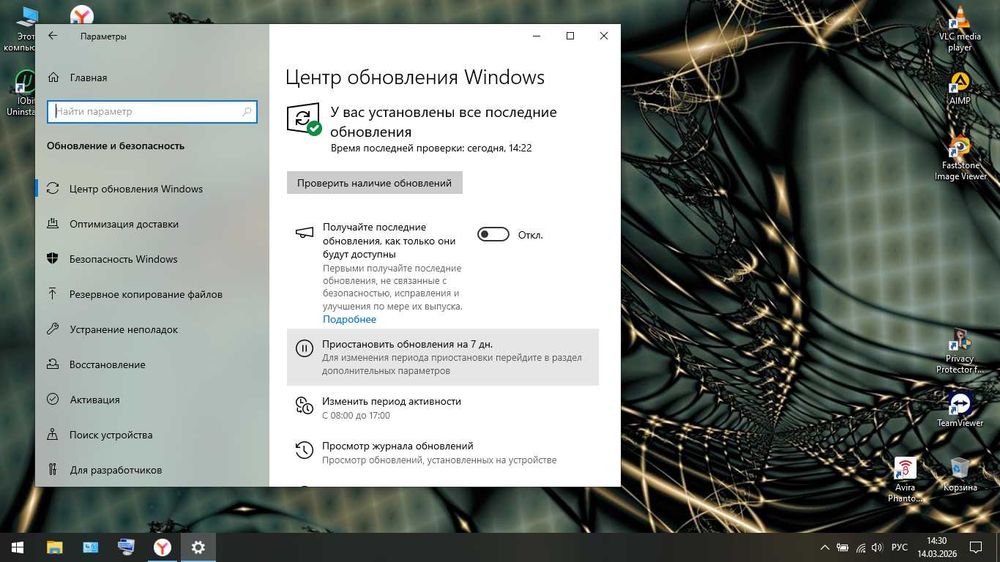Click the find device person icon

click(52, 434)
